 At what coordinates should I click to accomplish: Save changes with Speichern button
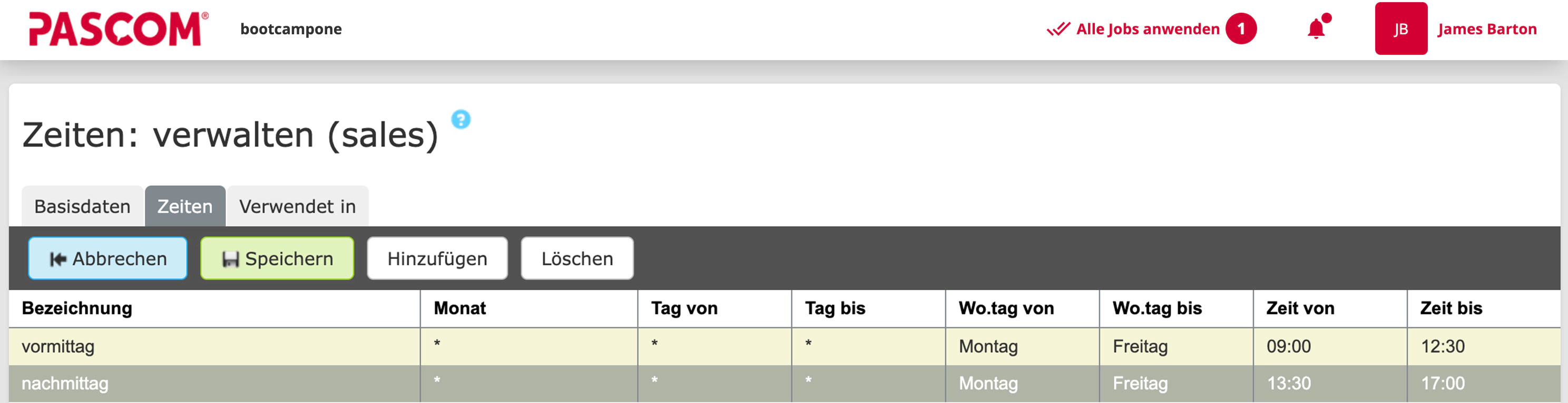click(x=277, y=258)
